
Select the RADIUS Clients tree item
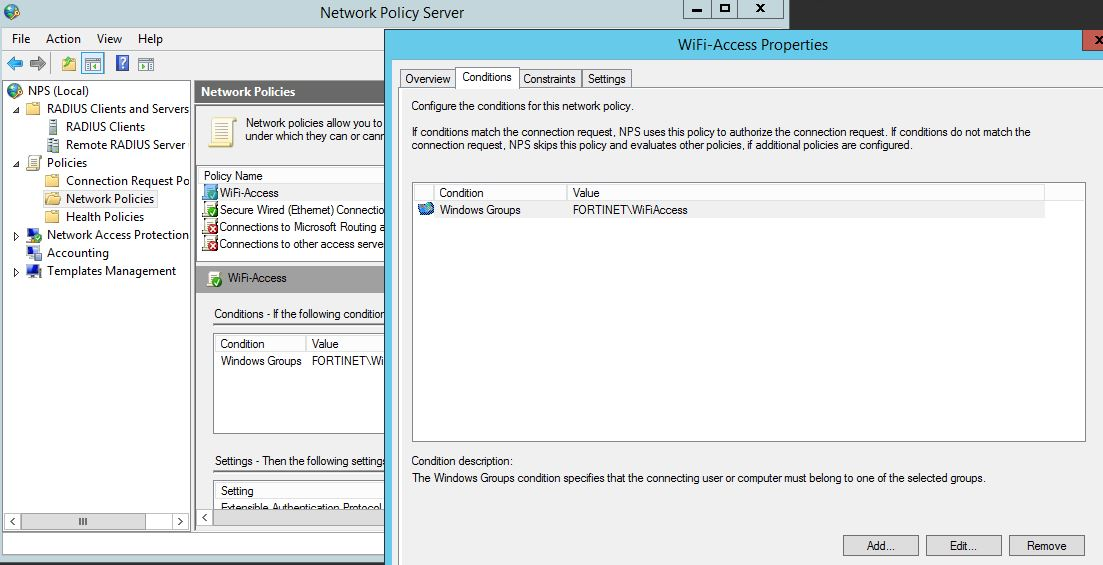(x=106, y=127)
